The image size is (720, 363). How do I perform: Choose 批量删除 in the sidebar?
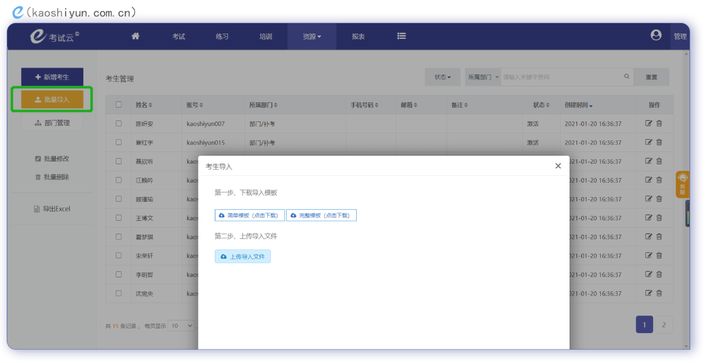(52, 177)
